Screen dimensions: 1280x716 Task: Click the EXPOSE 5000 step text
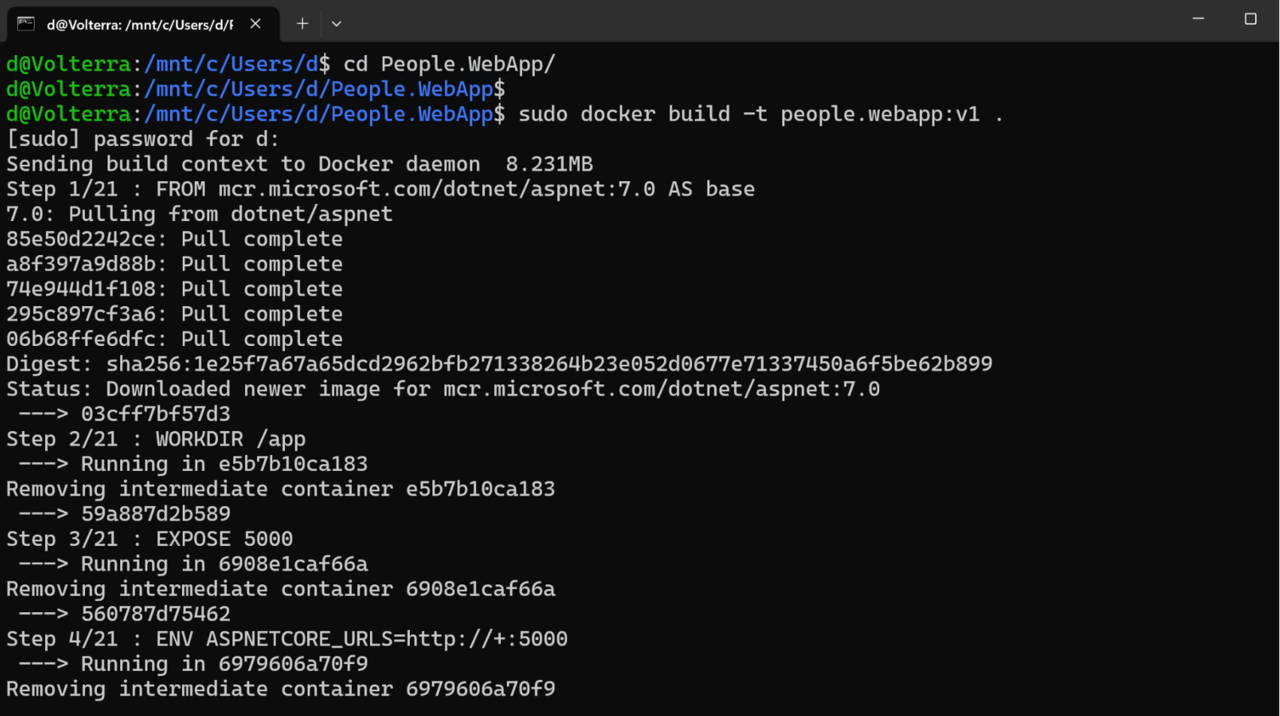click(x=148, y=538)
